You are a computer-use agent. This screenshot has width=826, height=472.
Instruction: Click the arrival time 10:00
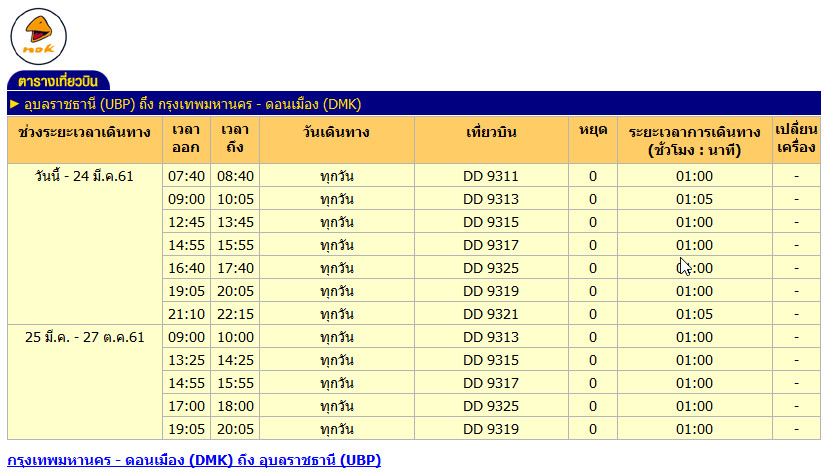[235, 337]
